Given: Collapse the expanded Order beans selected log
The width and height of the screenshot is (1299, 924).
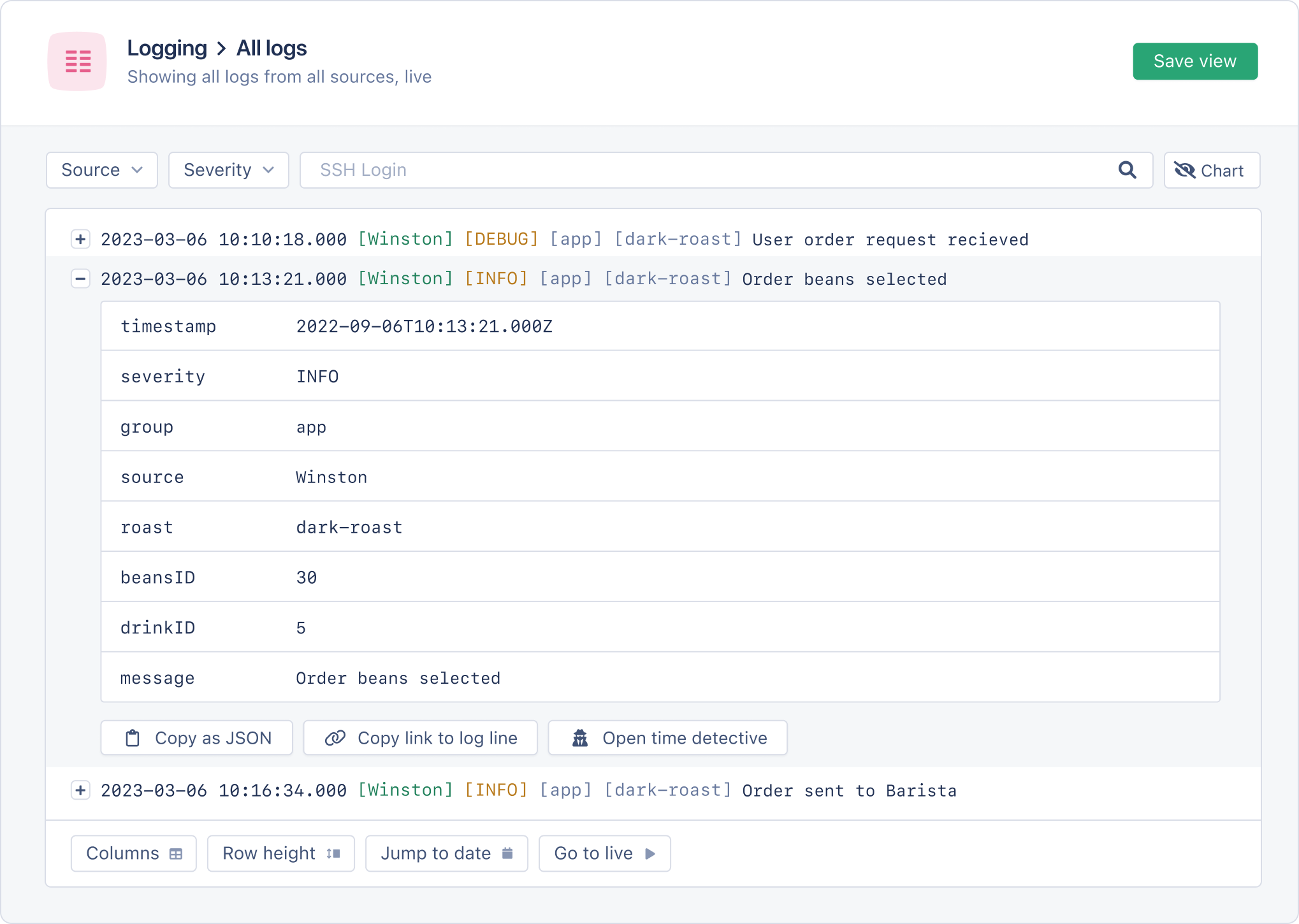Looking at the screenshot, I should click(x=80, y=278).
